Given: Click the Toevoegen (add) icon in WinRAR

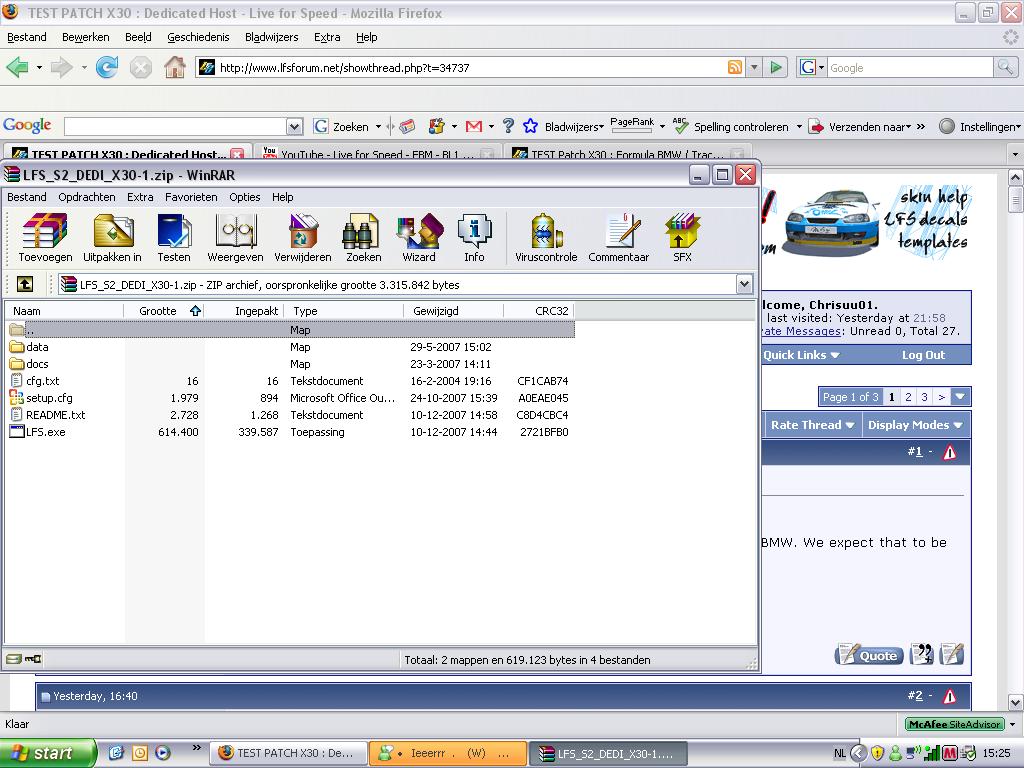Looking at the screenshot, I should click(45, 238).
